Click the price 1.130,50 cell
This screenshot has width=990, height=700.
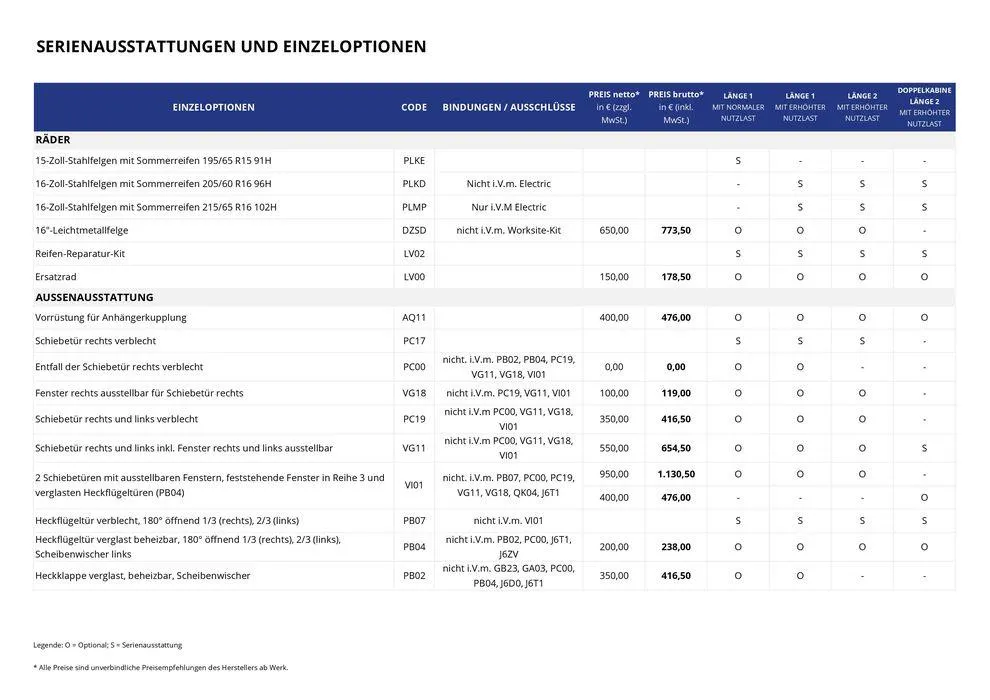(x=675, y=472)
